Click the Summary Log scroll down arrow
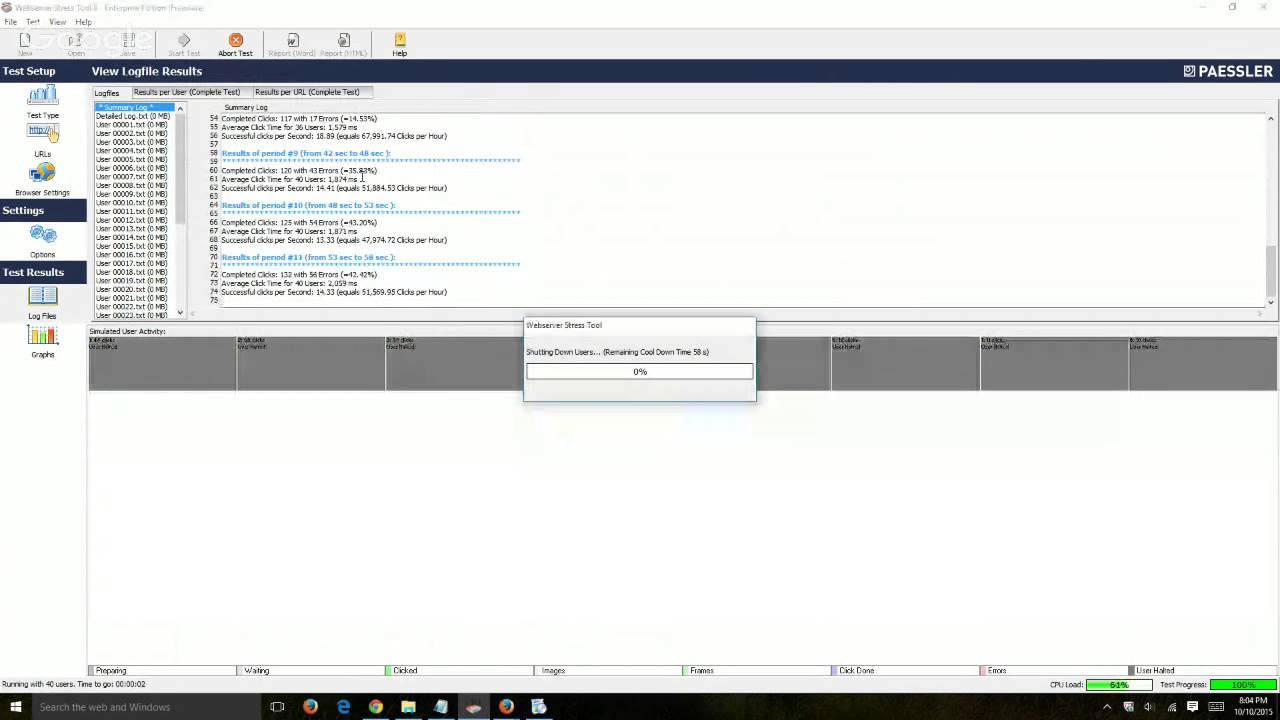The width and height of the screenshot is (1280, 720). point(1271,302)
